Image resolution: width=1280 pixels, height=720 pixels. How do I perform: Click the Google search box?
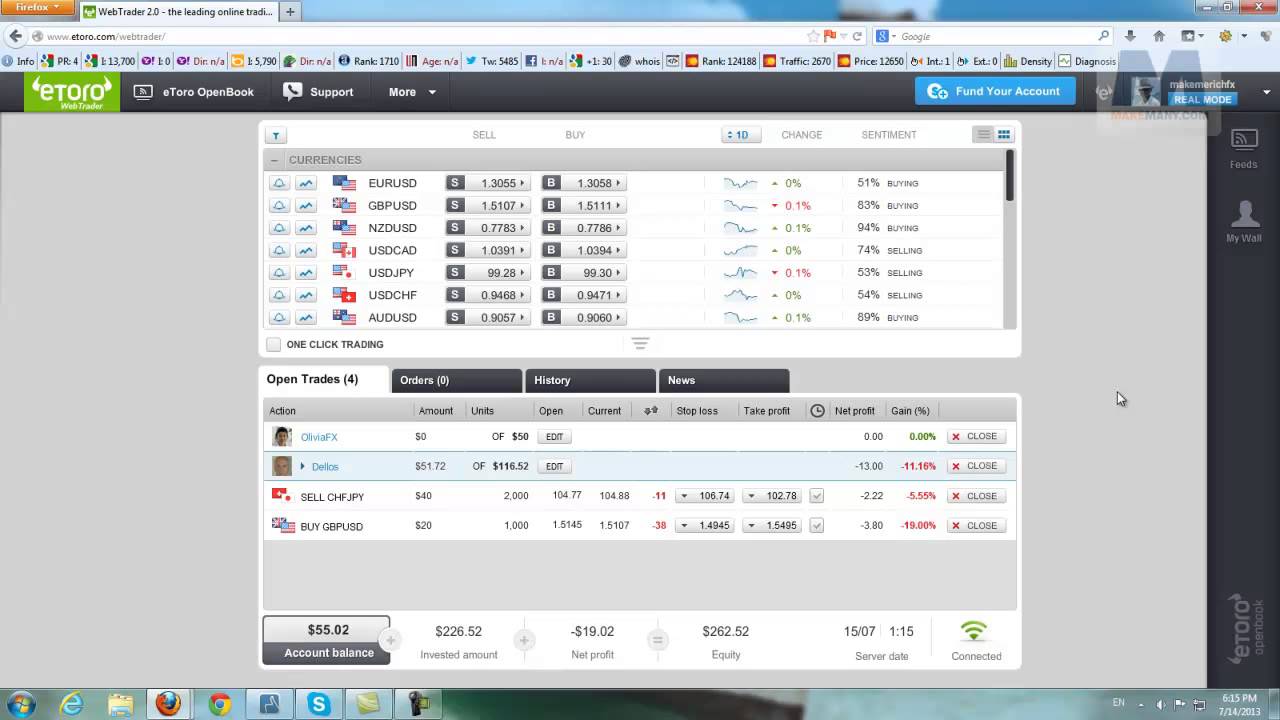[x=993, y=36]
